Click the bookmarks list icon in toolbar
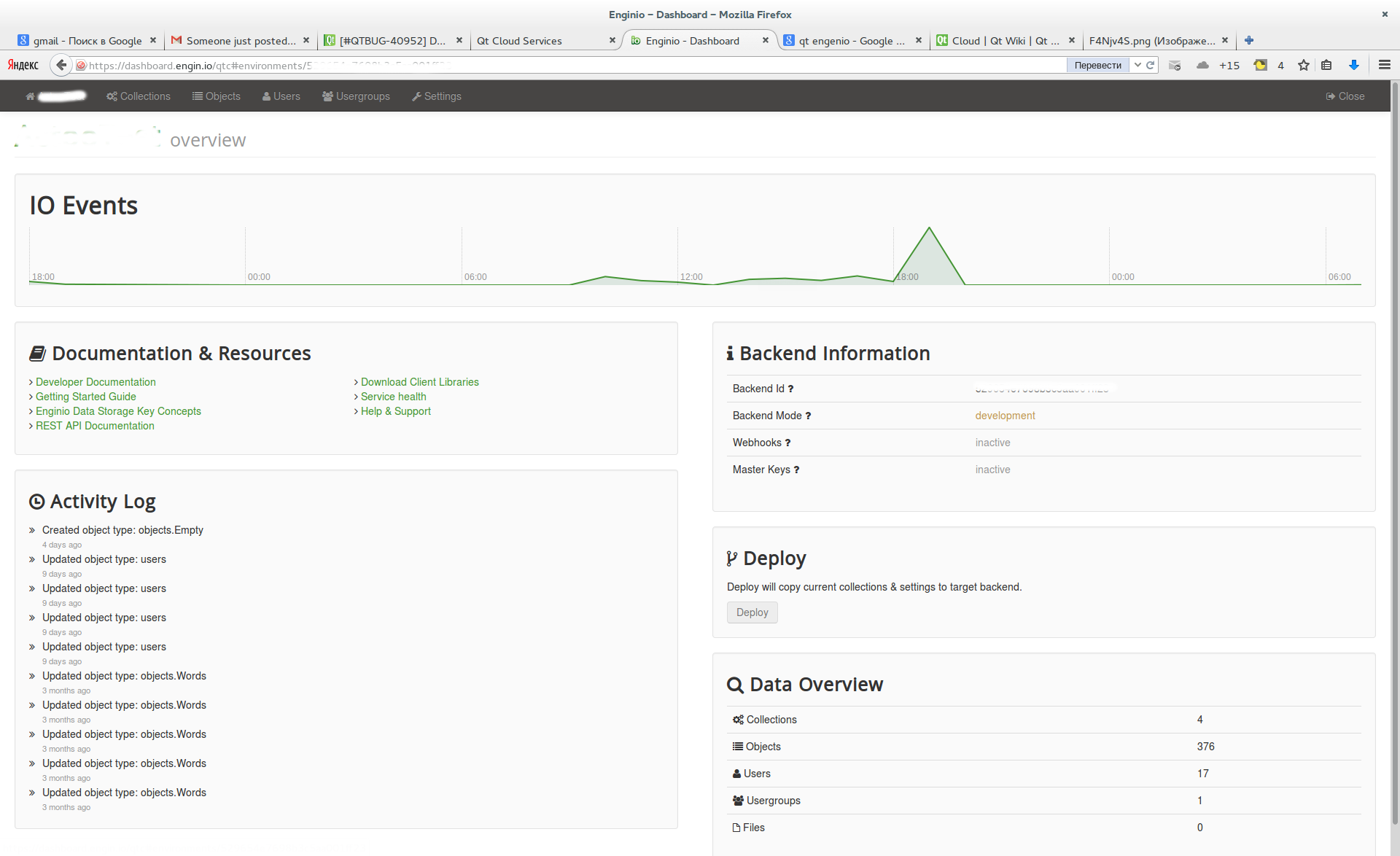 [x=1326, y=65]
